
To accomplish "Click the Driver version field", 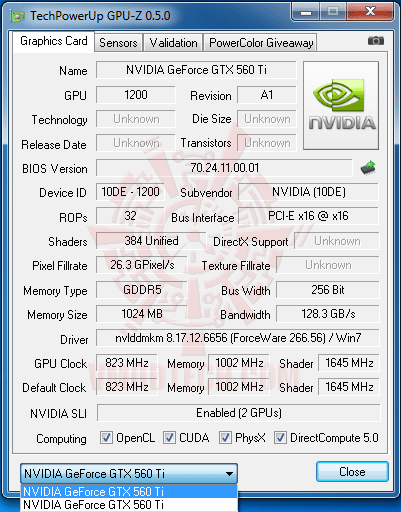I will (x=238, y=338).
